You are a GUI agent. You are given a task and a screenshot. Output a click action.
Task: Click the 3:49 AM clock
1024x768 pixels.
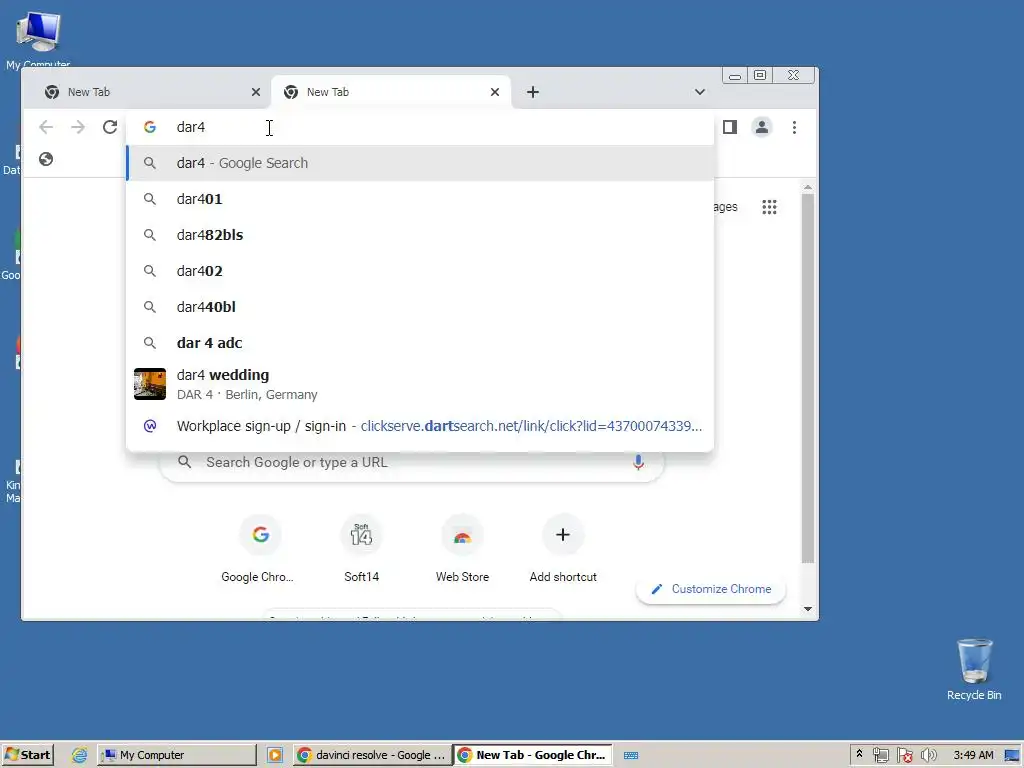pos(972,755)
